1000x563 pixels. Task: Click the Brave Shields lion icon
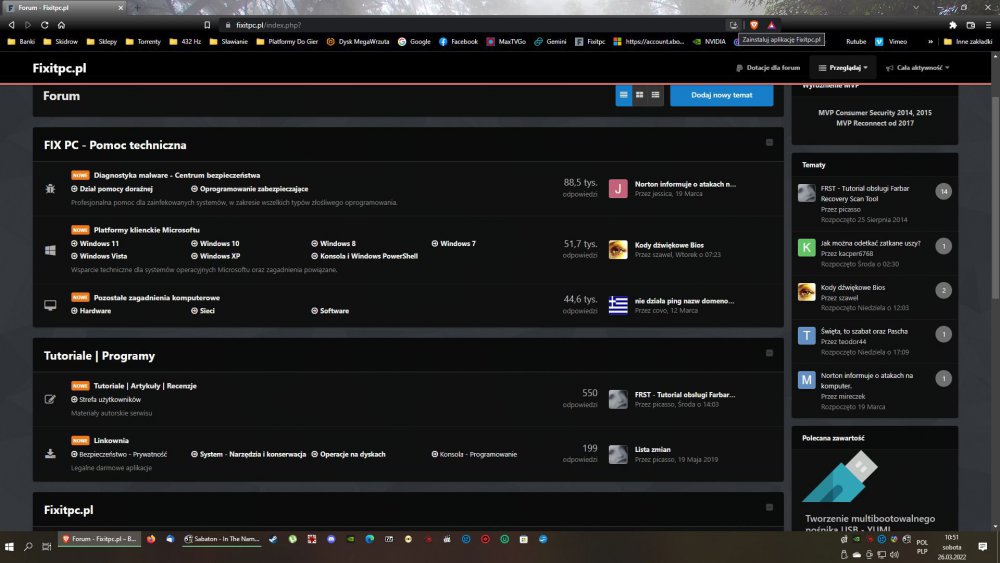(753, 24)
